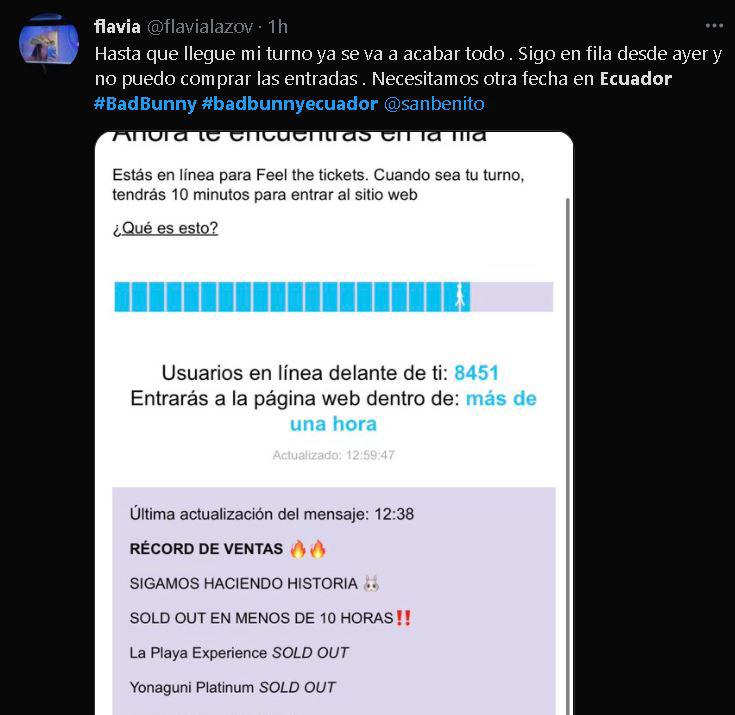Click the red exclamation marks after 10 HORAS
This screenshot has width=735, height=715.
(x=403, y=617)
